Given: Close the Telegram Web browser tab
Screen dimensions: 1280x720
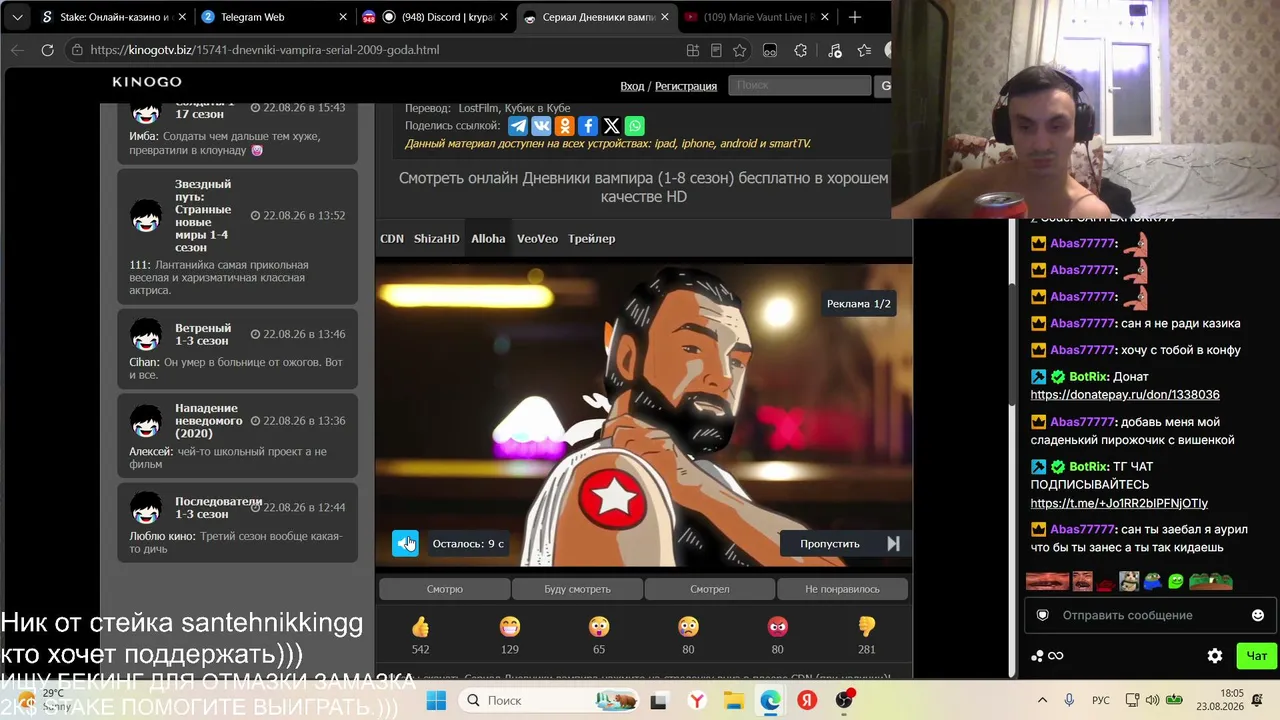Looking at the screenshot, I should point(343,17).
